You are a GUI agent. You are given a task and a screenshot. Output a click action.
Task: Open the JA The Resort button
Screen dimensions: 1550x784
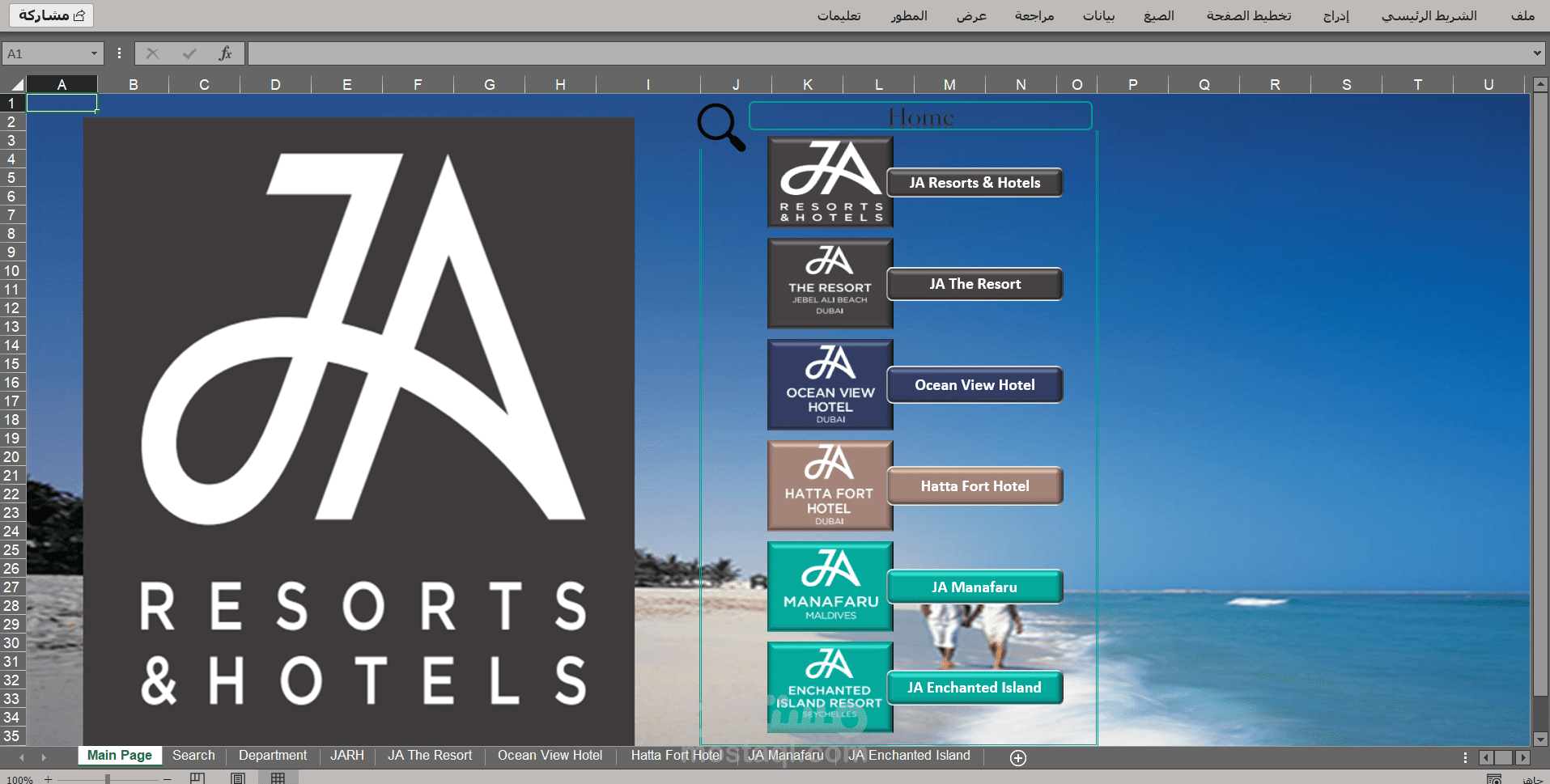(975, 284)
